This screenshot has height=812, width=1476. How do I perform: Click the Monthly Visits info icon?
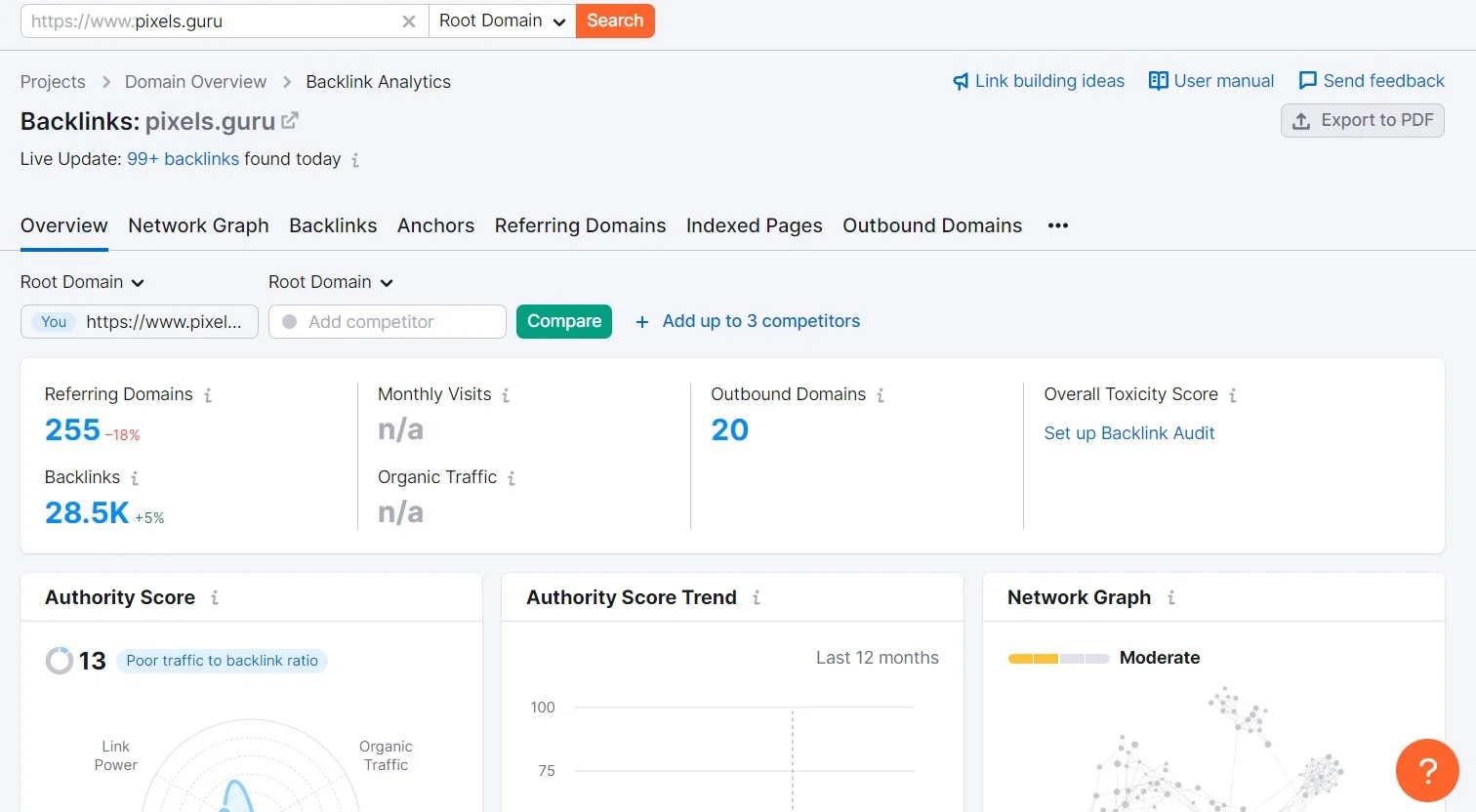(x=507, y=394)
